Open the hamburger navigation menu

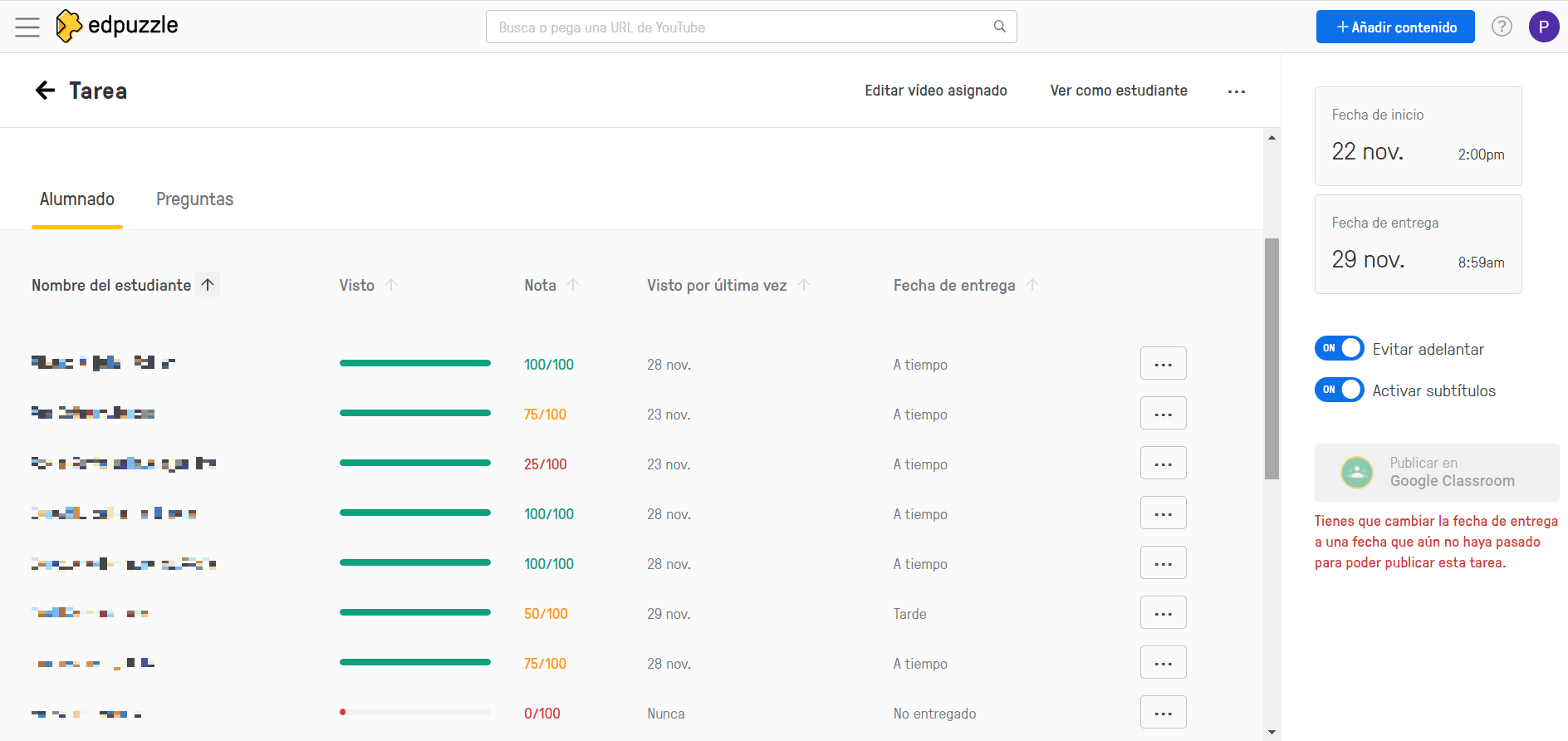[x=27, y=27]
